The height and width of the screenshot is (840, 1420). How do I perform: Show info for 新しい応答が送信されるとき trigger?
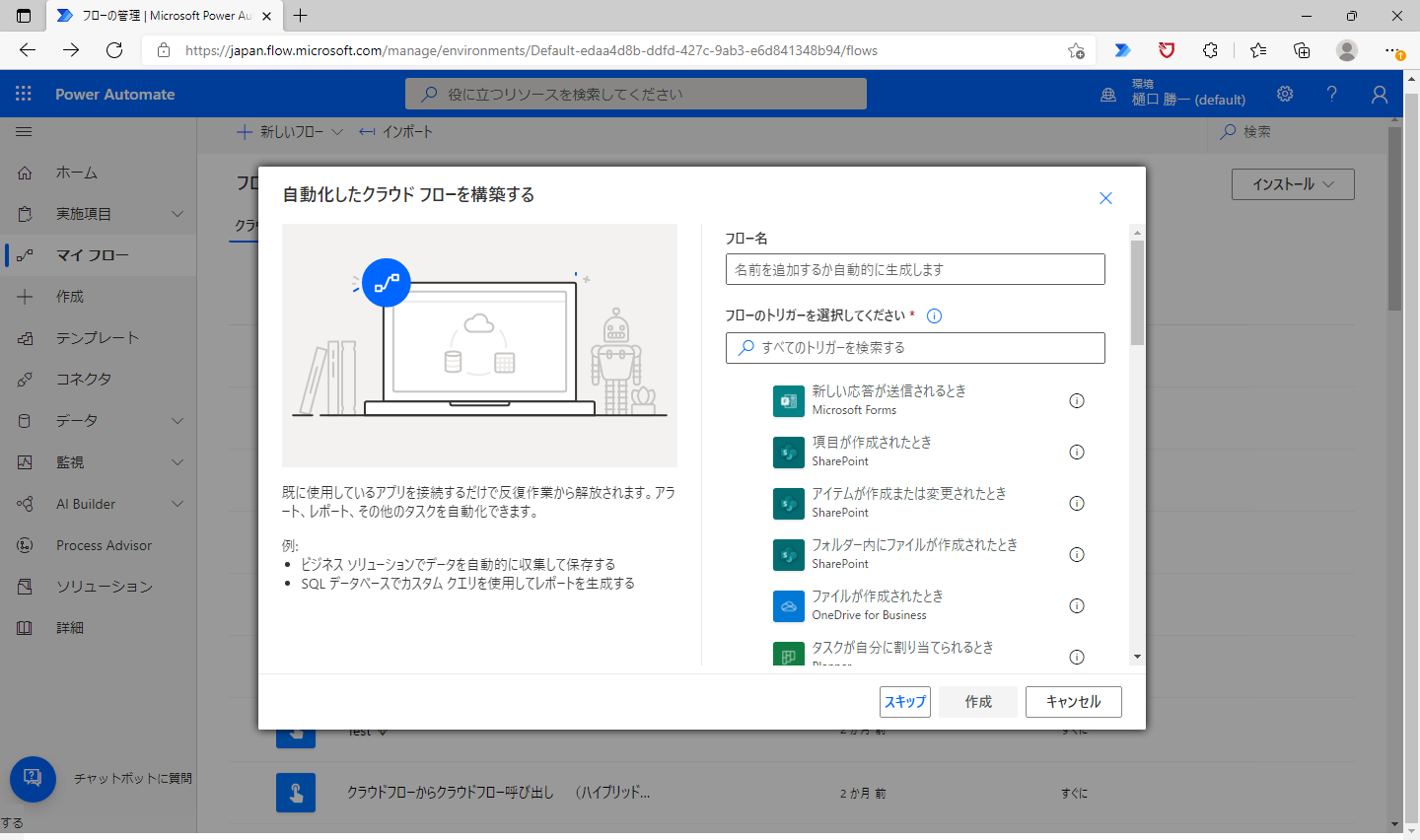pos(1077,400)
